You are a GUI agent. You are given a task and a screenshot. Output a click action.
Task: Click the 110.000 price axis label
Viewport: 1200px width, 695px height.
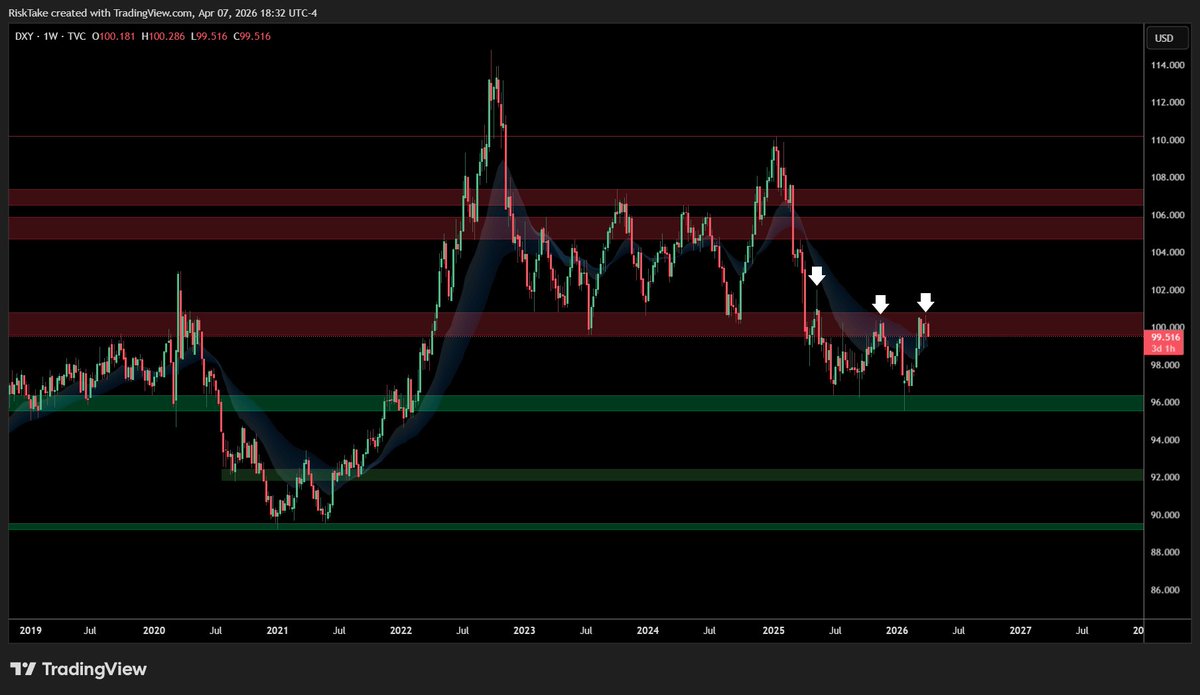click(1167, 140)
